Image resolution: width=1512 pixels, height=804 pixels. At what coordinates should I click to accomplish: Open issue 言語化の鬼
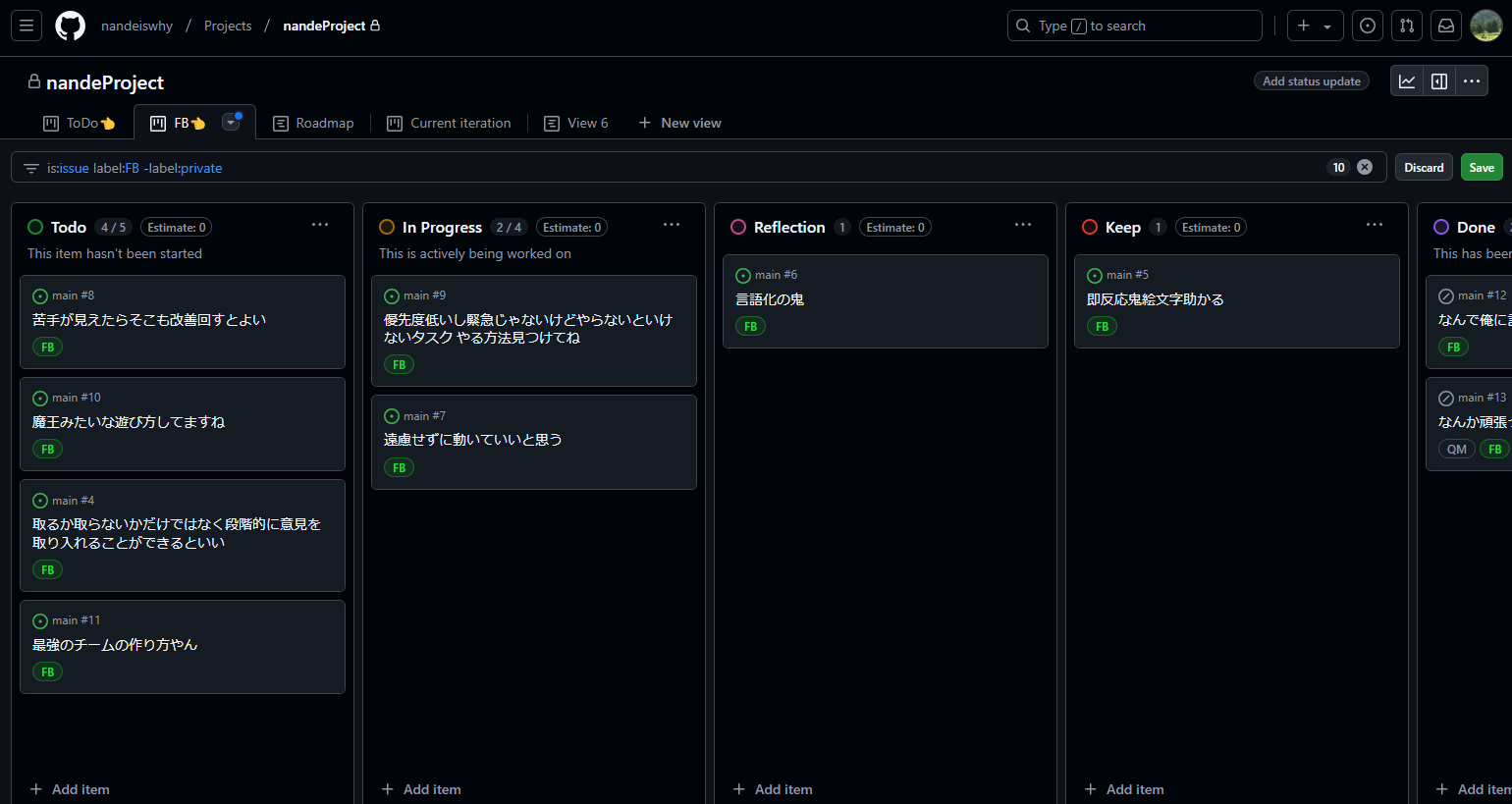tap(770, 299)
